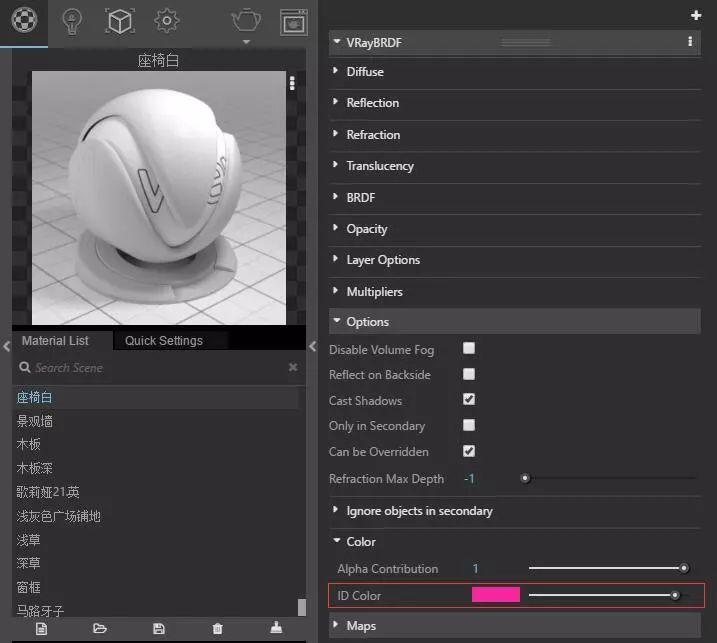The height and width of the screenshot is (643, 717).
Task: Save material with floppy disk icon
Action: [x=159, y=629]
